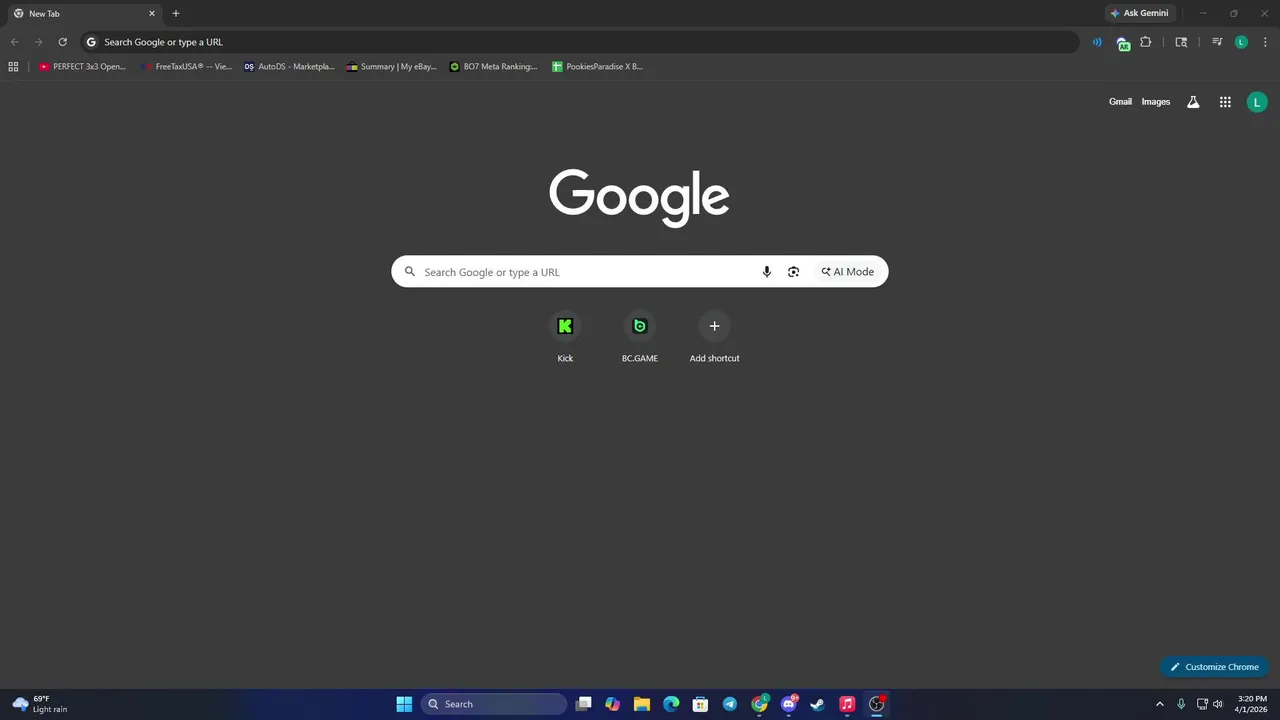Image resolution: width=1280 pixels, height=720 pixels.
Task: Open the Chrome extensions puzzle menu
Action: pyautogui.click(x=1146, y=42)
